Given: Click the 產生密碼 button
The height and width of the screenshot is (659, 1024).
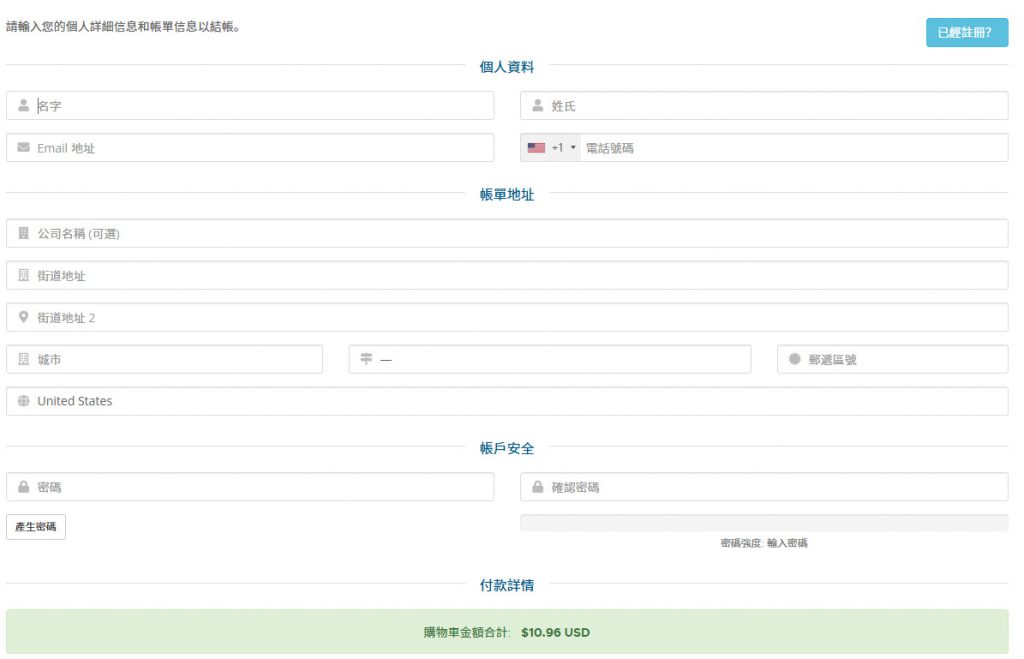Looking at the screenshot, I should coord(36,525).
